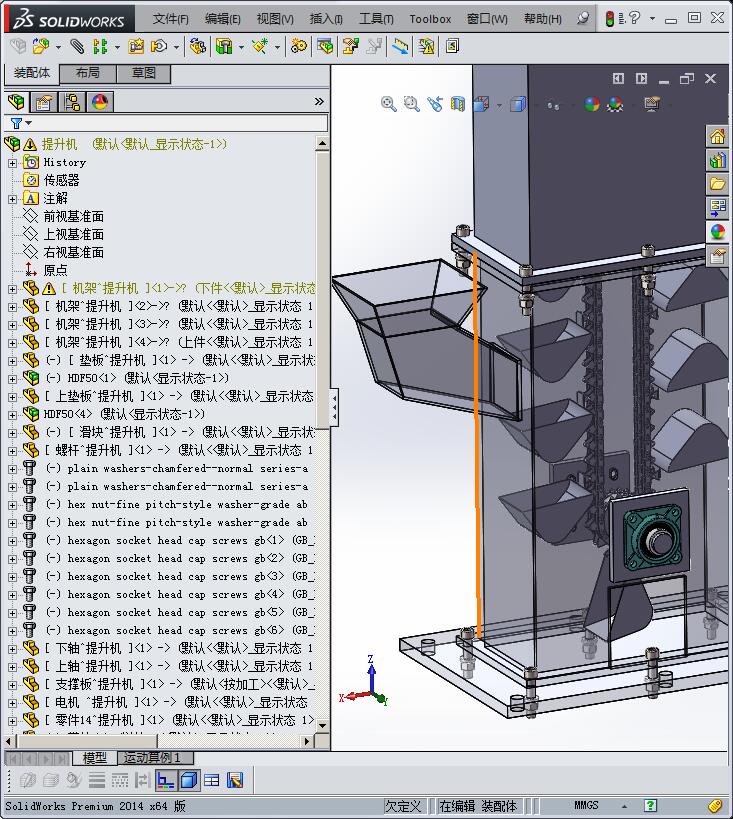Click the SolidWorks Resources home icon
Screen dimensions: 733x819
click(x=718, y=137)
